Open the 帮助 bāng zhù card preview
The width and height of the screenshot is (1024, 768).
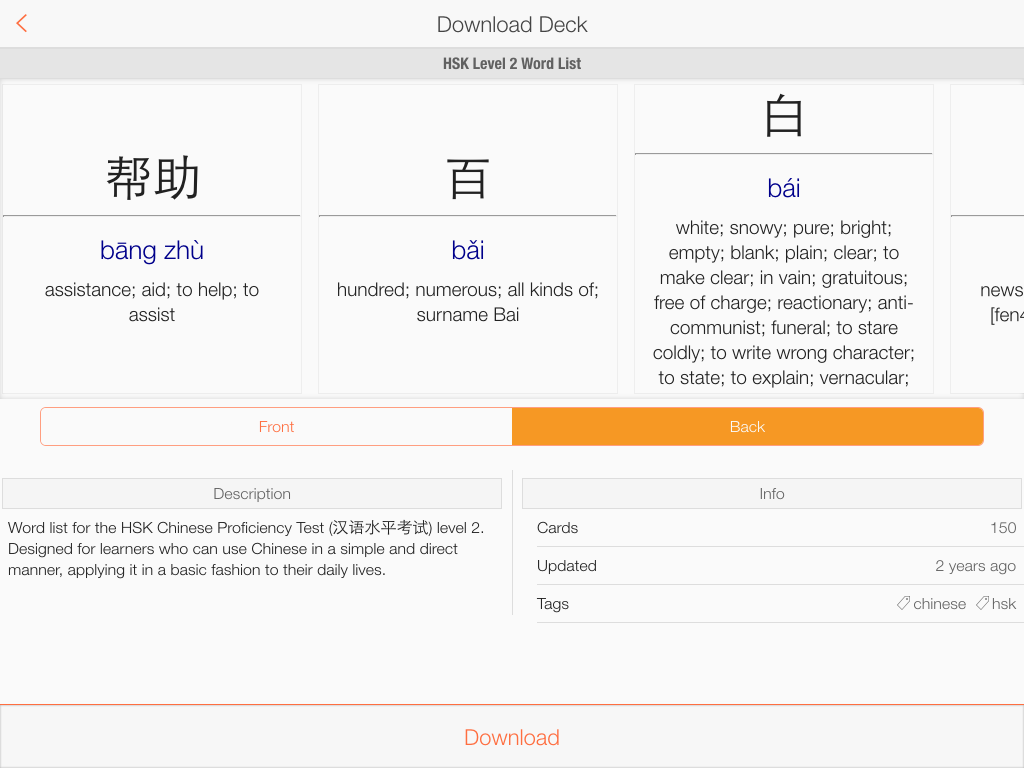click(x=152, y=239)
